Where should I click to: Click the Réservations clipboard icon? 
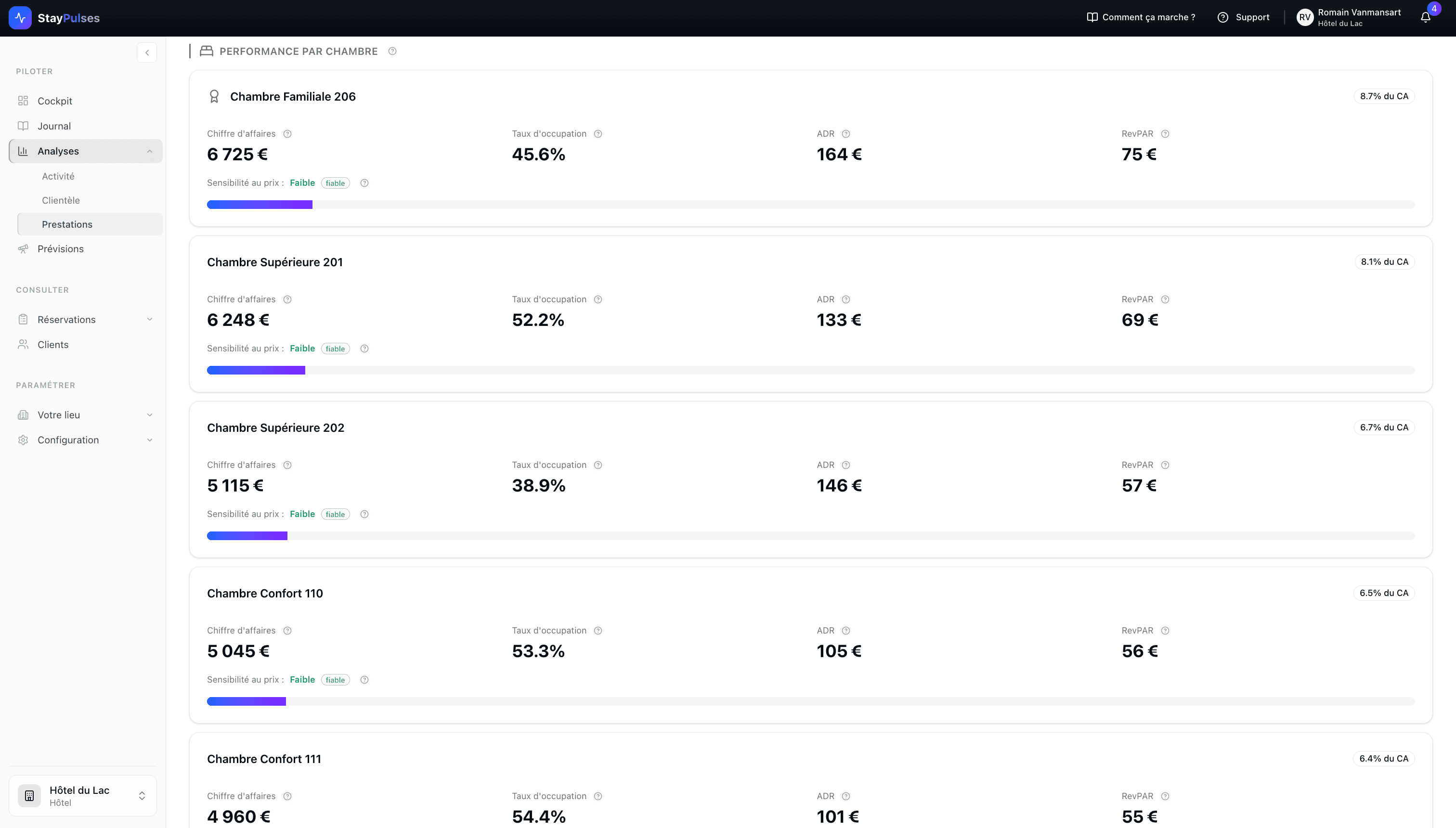click(23, 319)
